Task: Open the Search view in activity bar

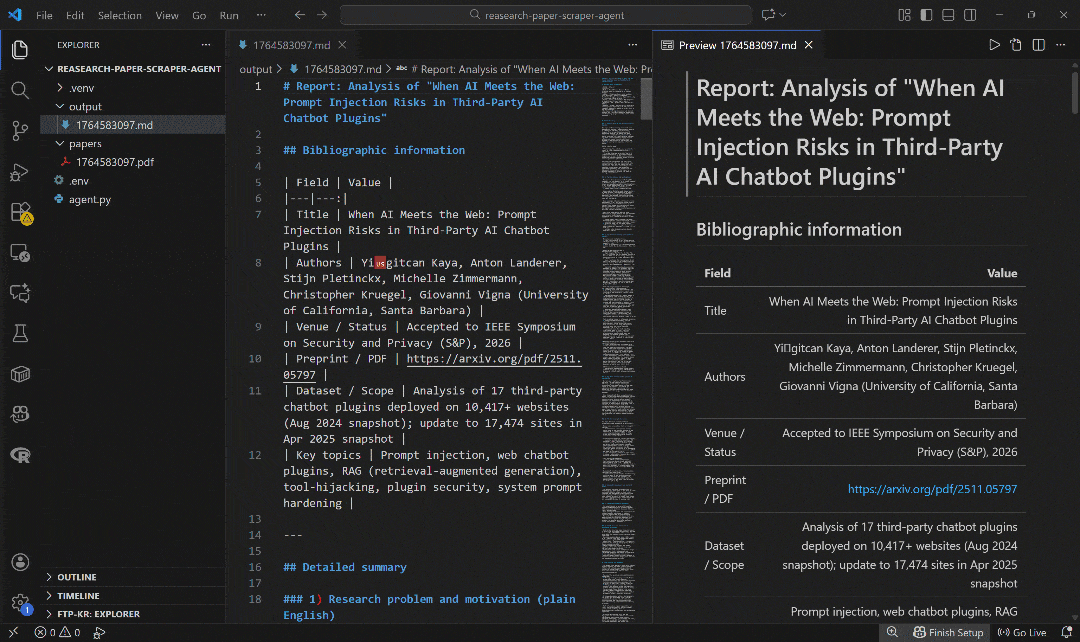Action: pos(20,90)
